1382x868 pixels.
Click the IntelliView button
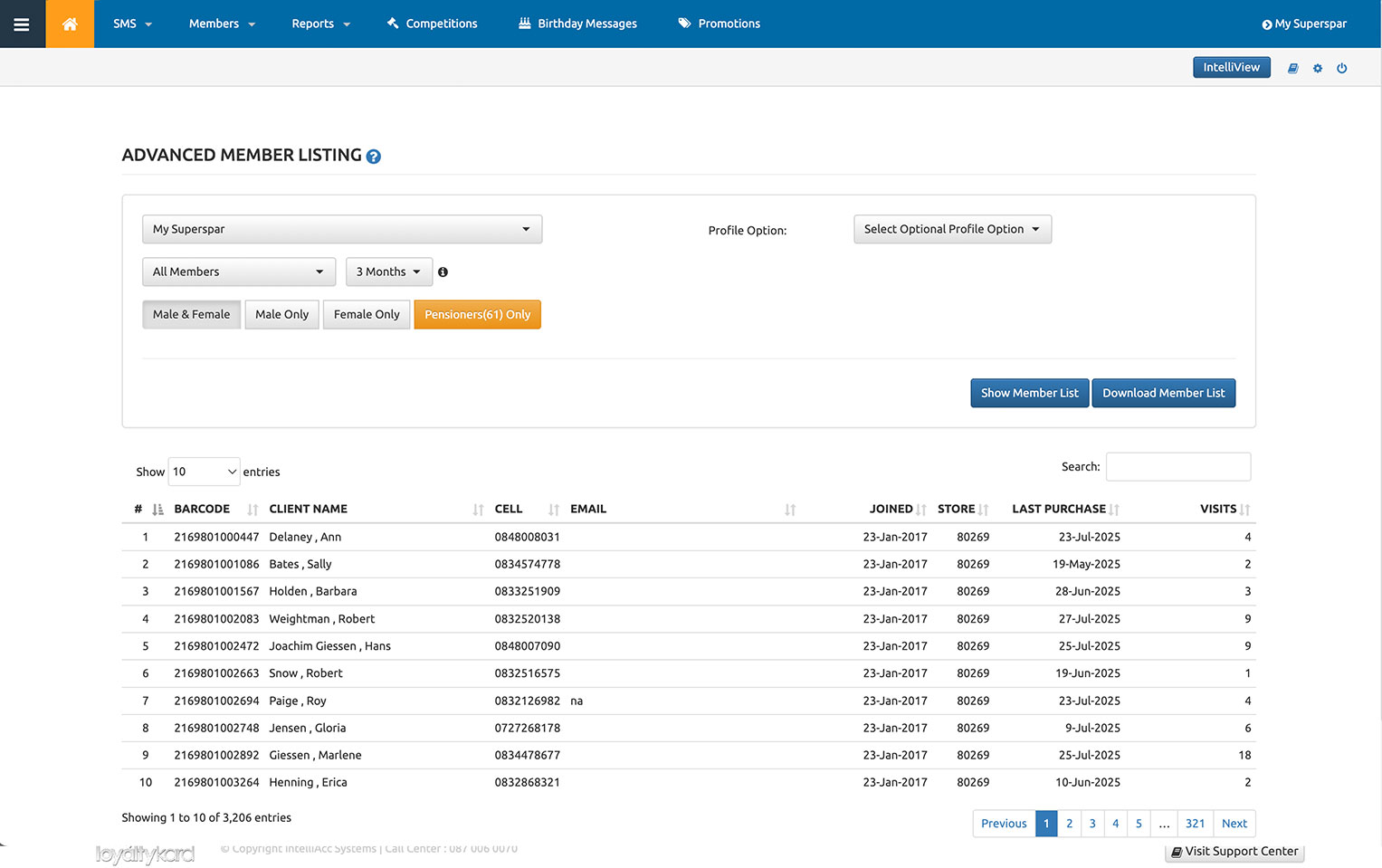(x=1232, y=67)
